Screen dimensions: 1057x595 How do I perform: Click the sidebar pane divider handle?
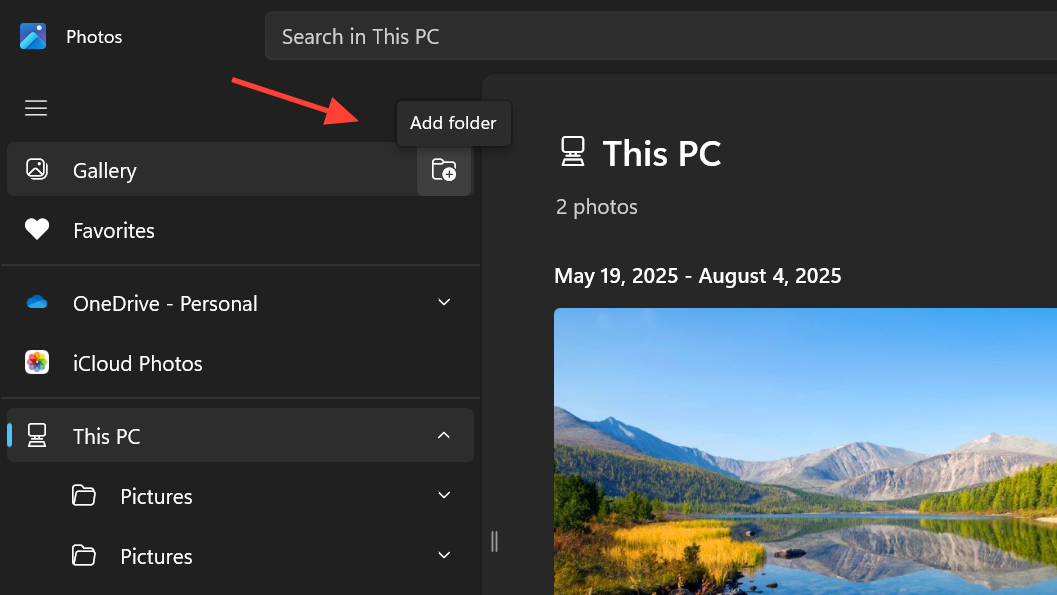point(494,541)
